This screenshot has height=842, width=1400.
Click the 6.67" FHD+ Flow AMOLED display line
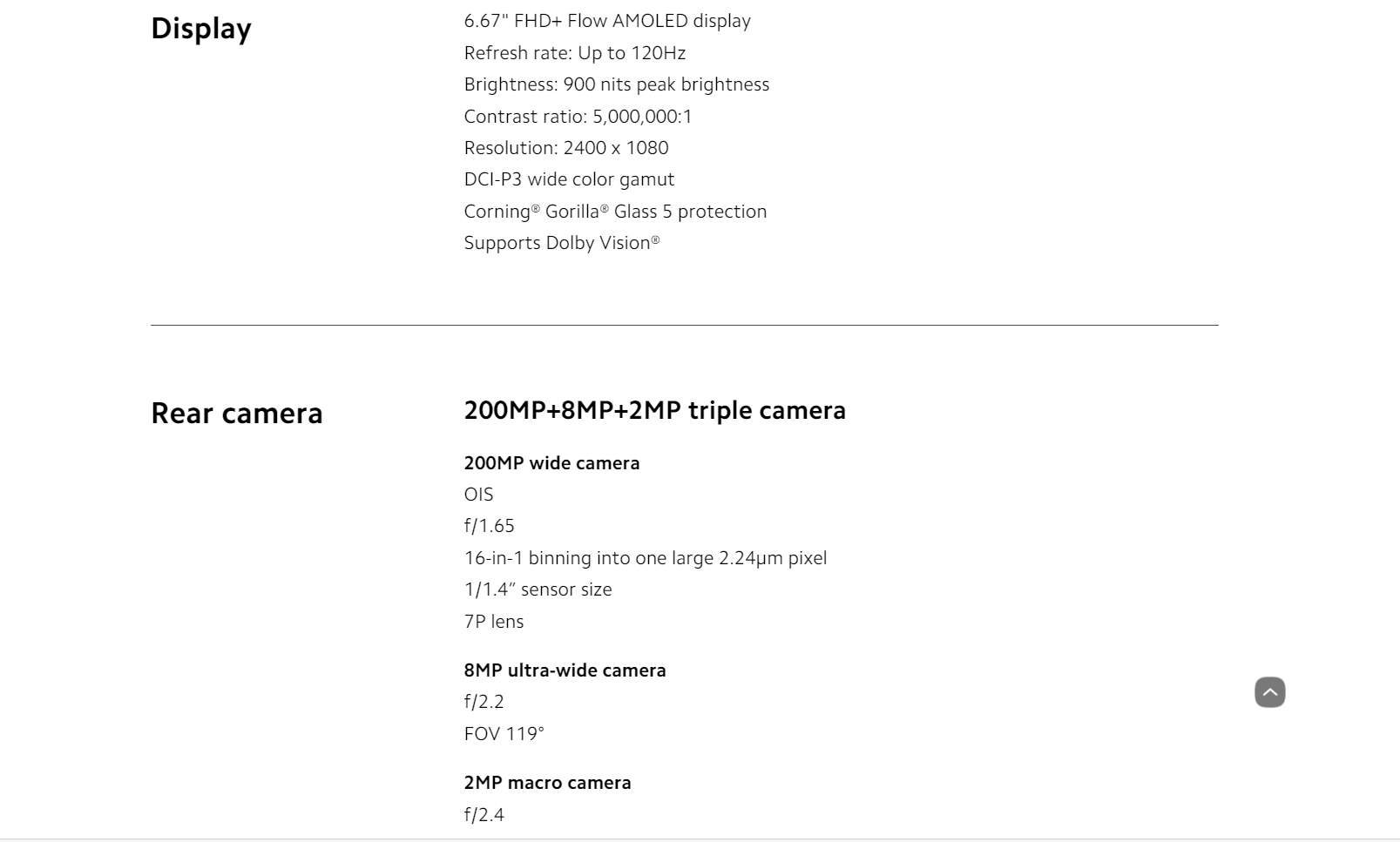[607, 21]
